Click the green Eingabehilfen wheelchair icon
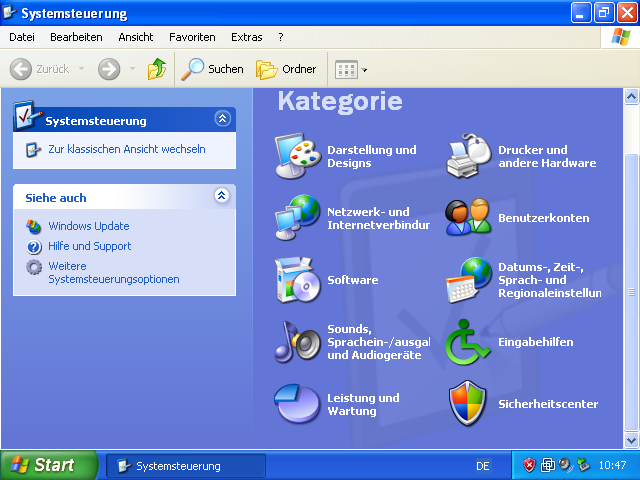 [x=468, y=342]
